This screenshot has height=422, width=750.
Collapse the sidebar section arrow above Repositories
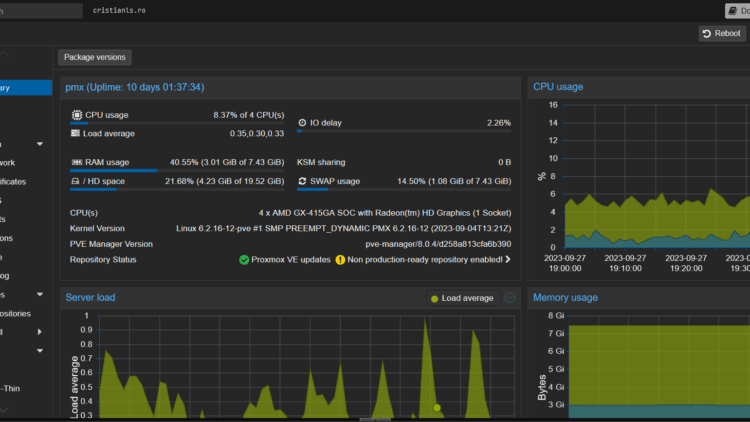40,295
